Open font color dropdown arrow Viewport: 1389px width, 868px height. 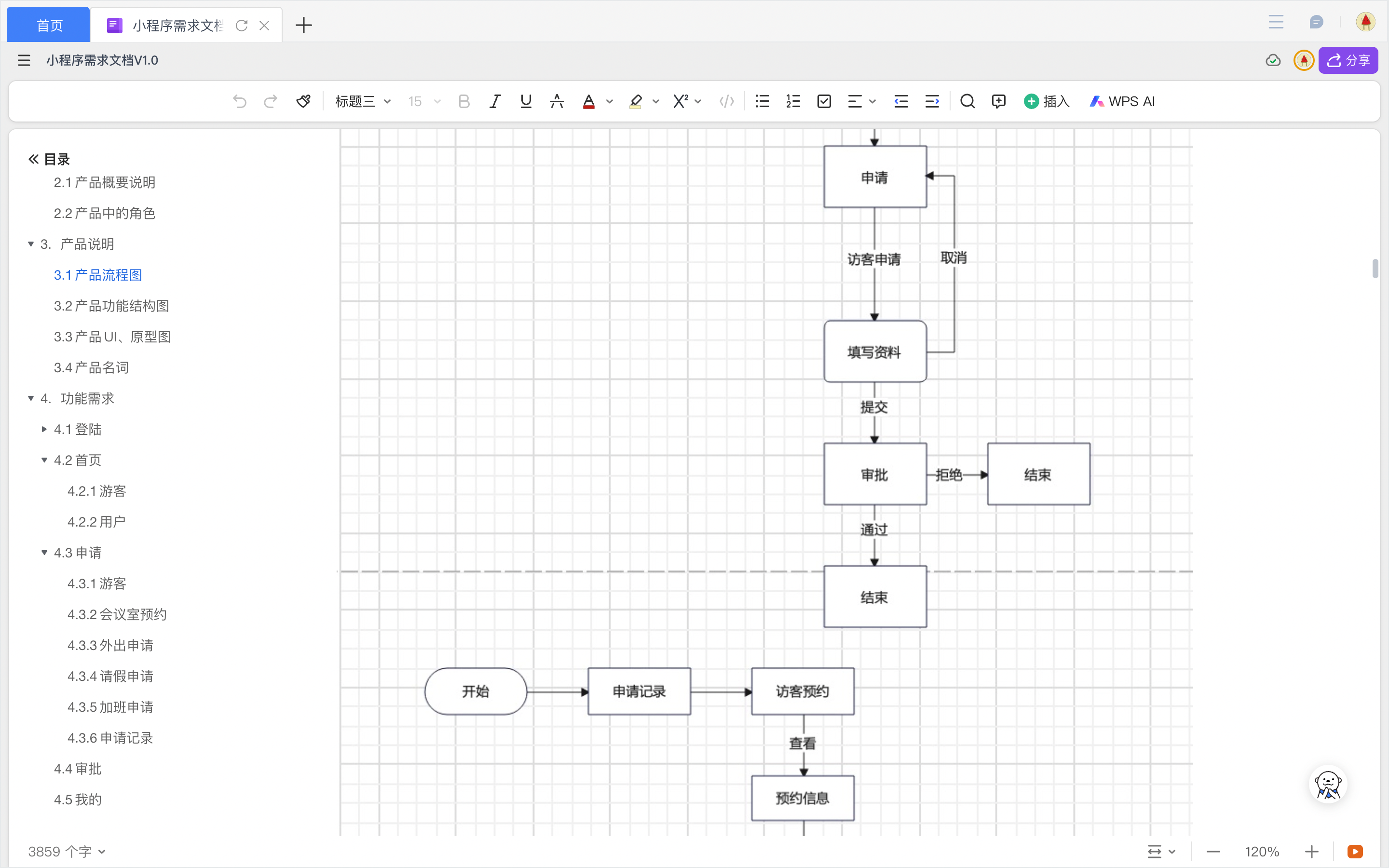click(610, 102)
